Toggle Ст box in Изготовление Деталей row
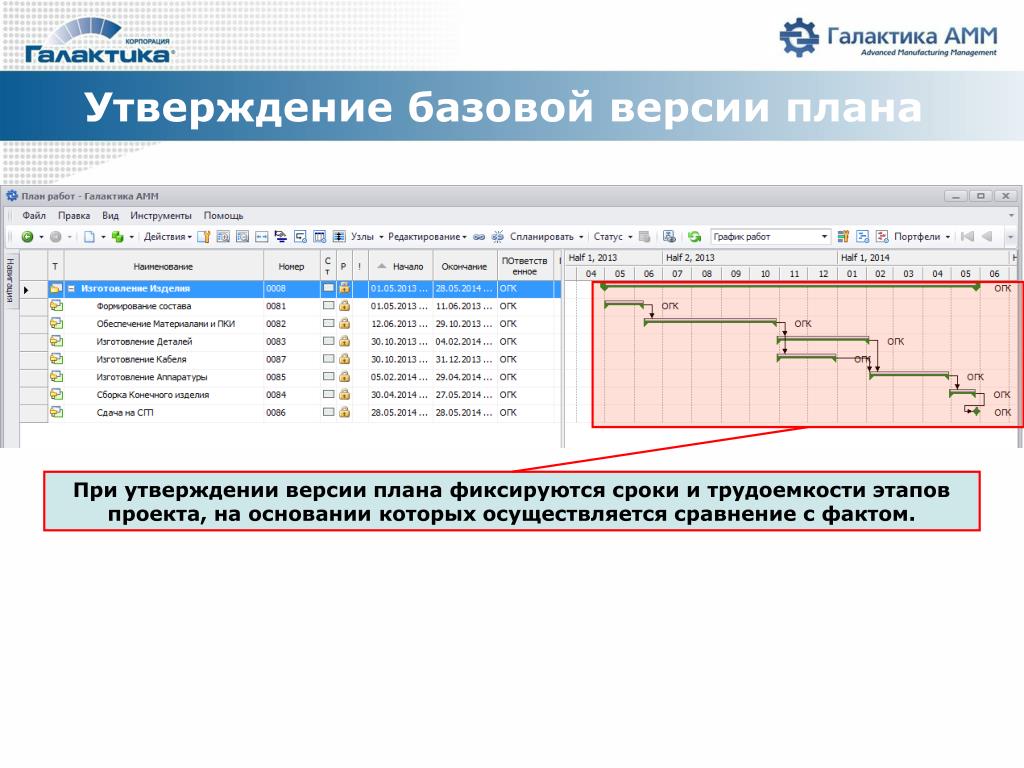The width and height of the screenshot is (1024, 768). click(x=328, y=341)
